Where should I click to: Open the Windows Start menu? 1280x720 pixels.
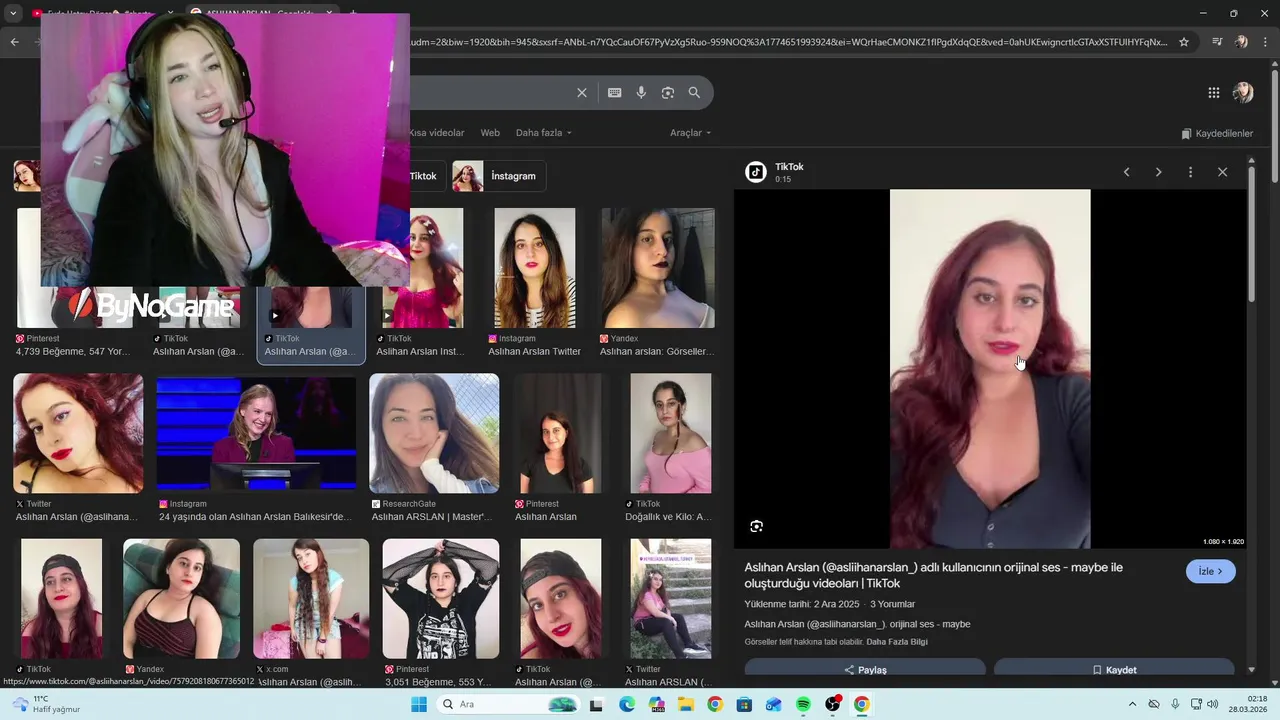tap(419, 705)
